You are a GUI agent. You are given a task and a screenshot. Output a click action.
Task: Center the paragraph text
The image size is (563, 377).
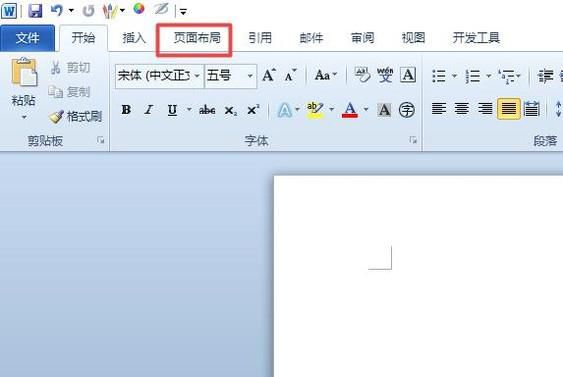[462, 108]
